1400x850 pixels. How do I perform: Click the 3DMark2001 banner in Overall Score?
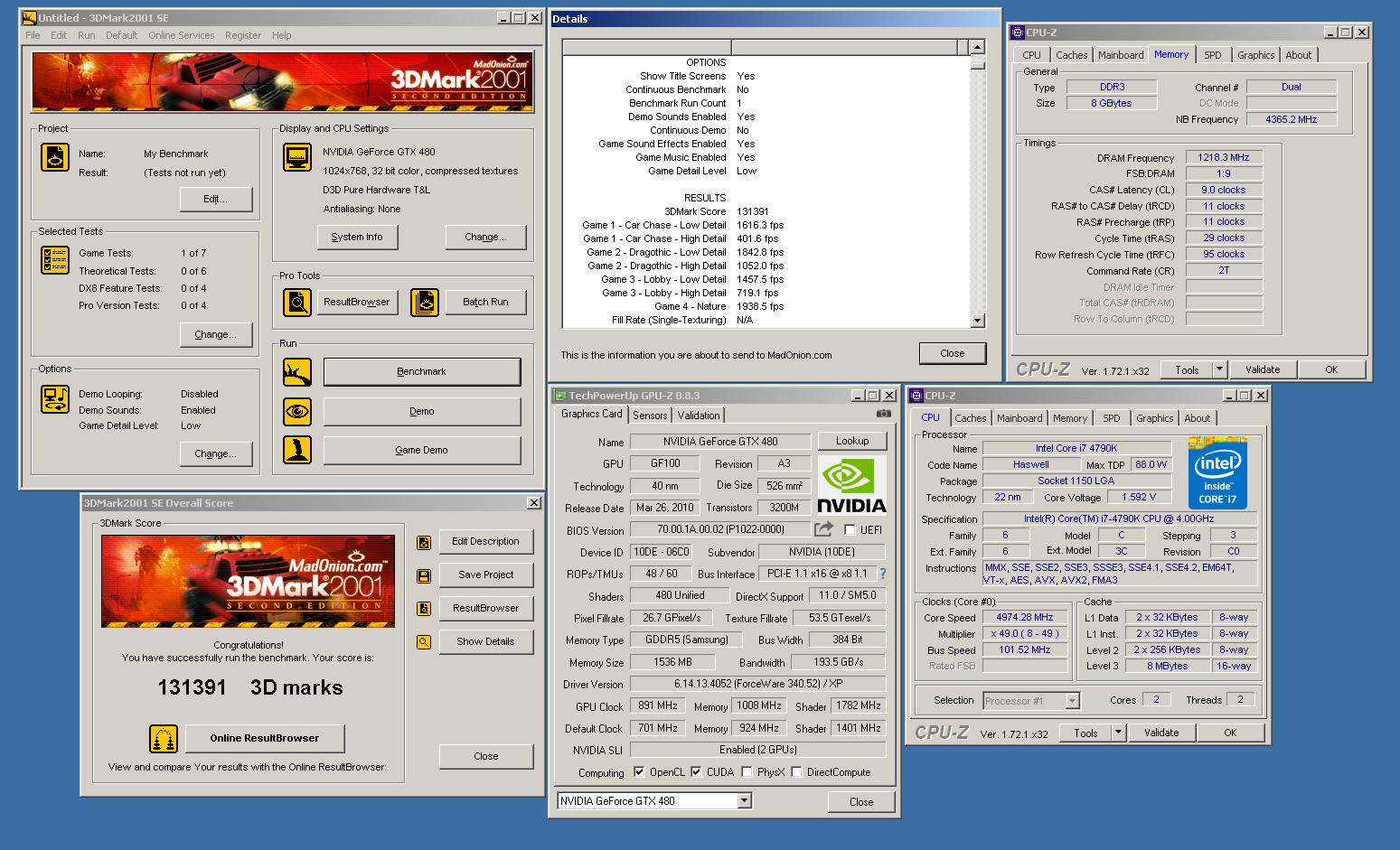click(x=248, y=581)
